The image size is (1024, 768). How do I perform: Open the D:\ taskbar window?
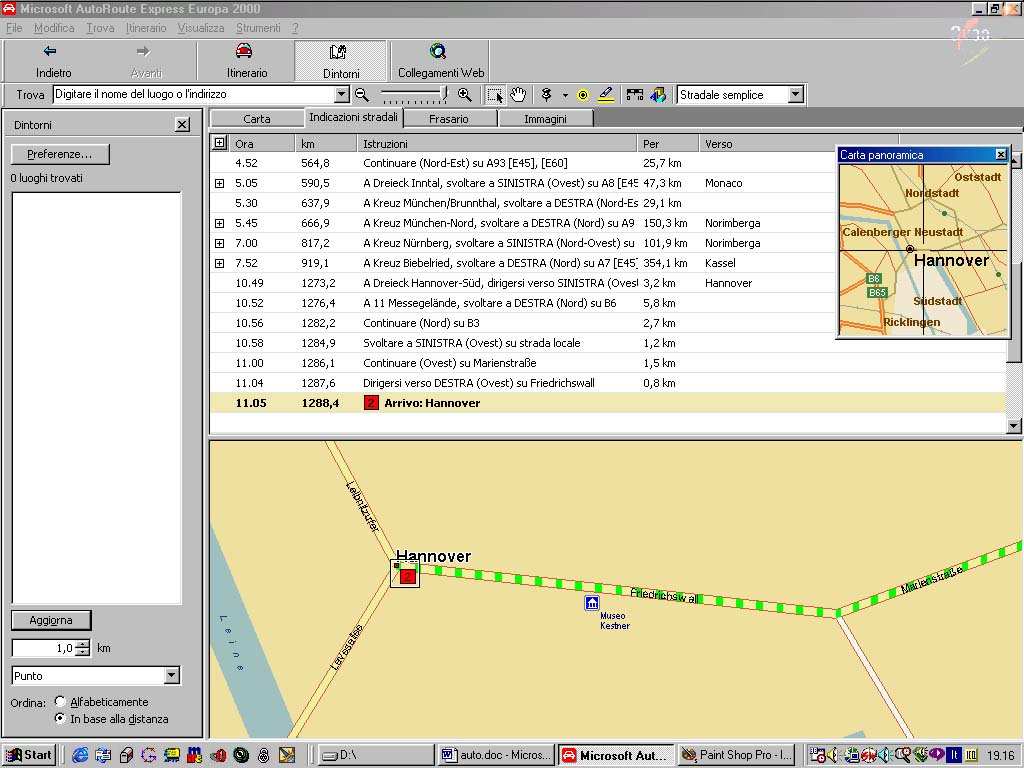point(376,755)
